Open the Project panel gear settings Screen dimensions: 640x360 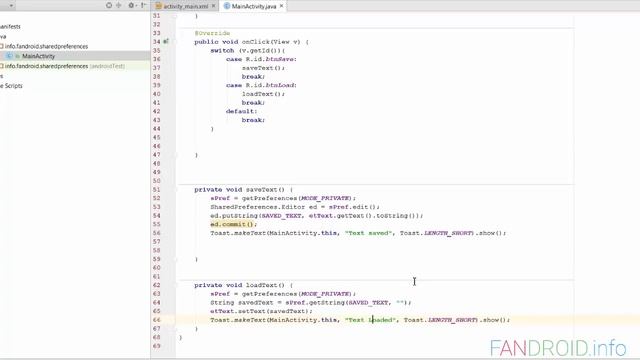(131, 5)
